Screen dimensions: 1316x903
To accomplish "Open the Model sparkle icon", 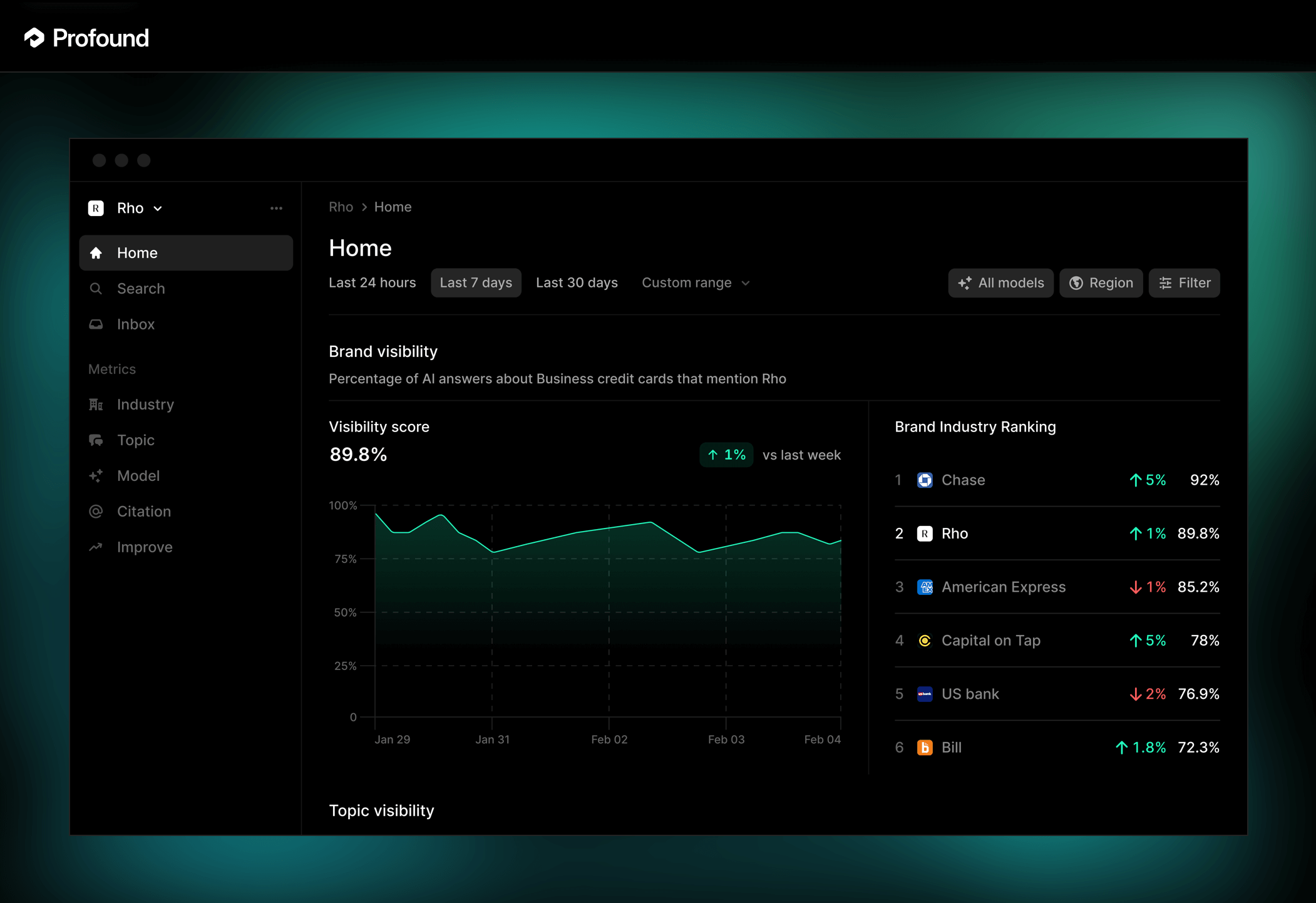I will (96, 476).
